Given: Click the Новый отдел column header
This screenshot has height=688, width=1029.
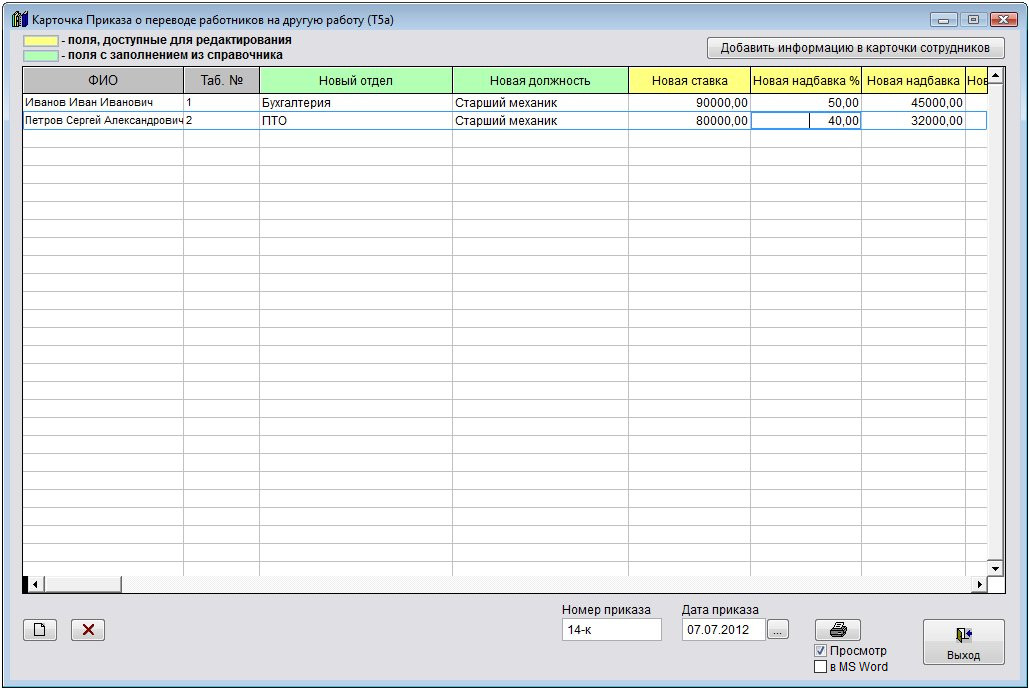Looking at the screenshot, I should [x=355, y=81].
